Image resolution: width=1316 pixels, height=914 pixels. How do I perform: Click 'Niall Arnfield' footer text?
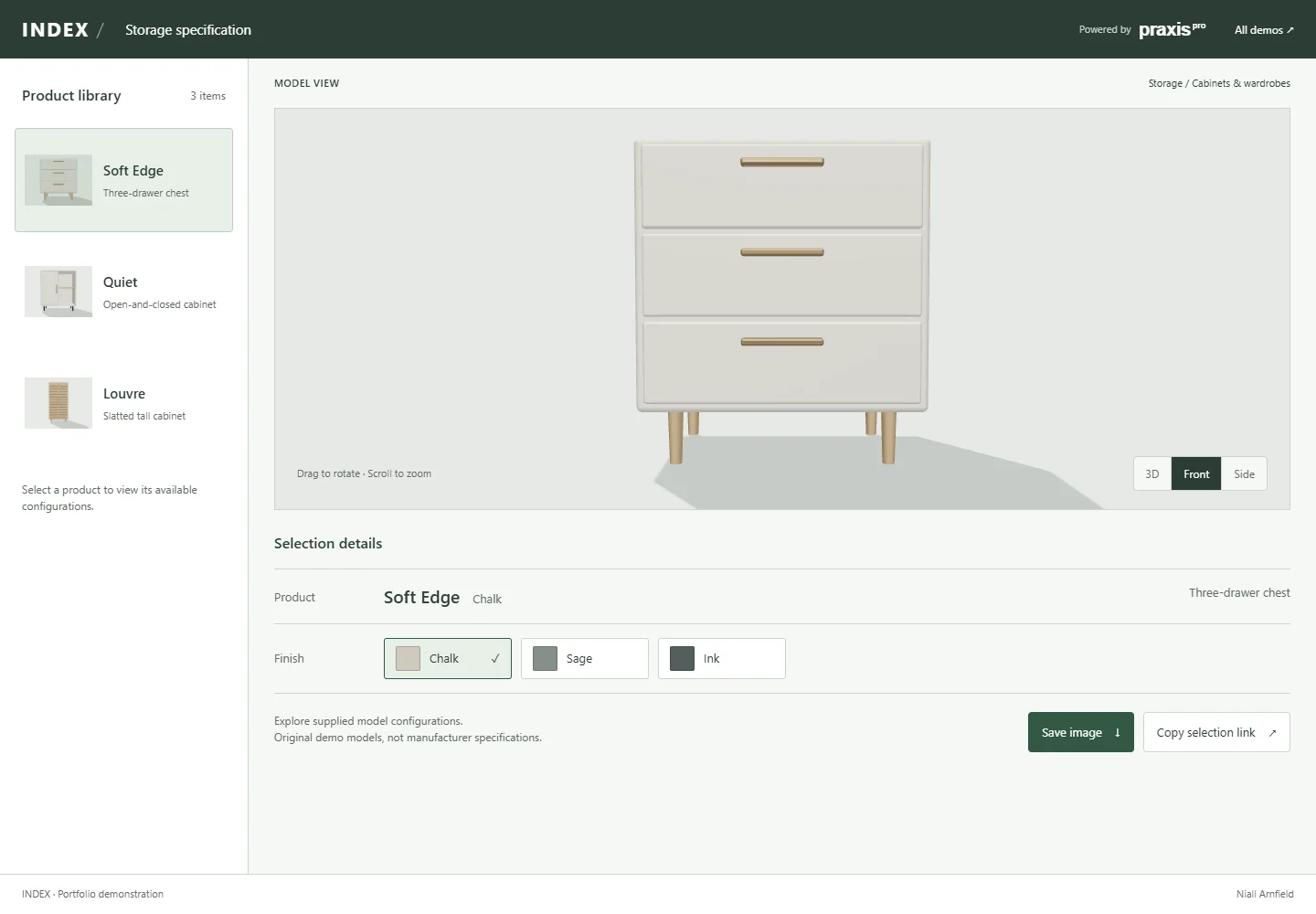pos(1265,894)
